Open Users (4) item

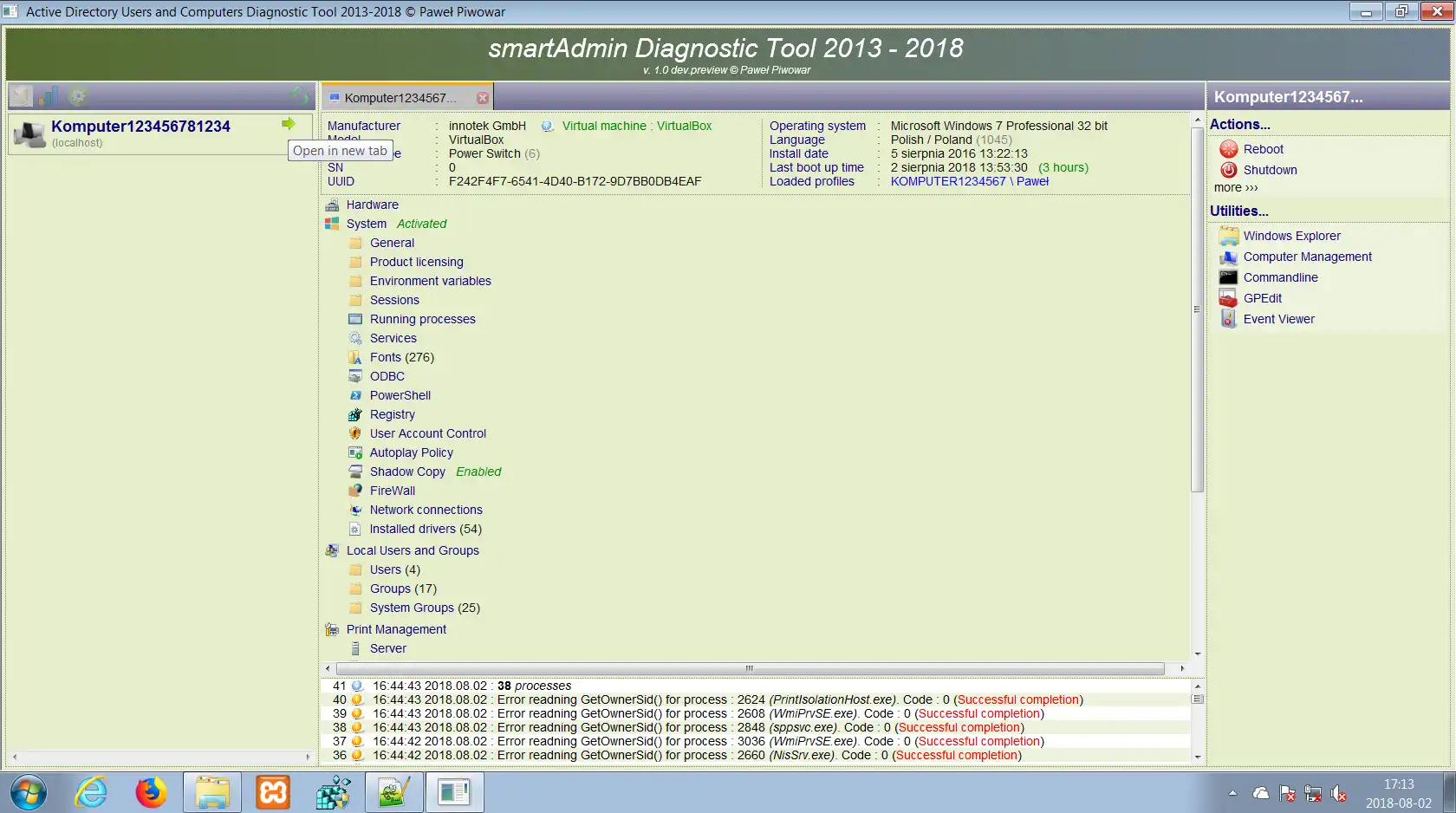pyautogui.click(x=395, y=569)
